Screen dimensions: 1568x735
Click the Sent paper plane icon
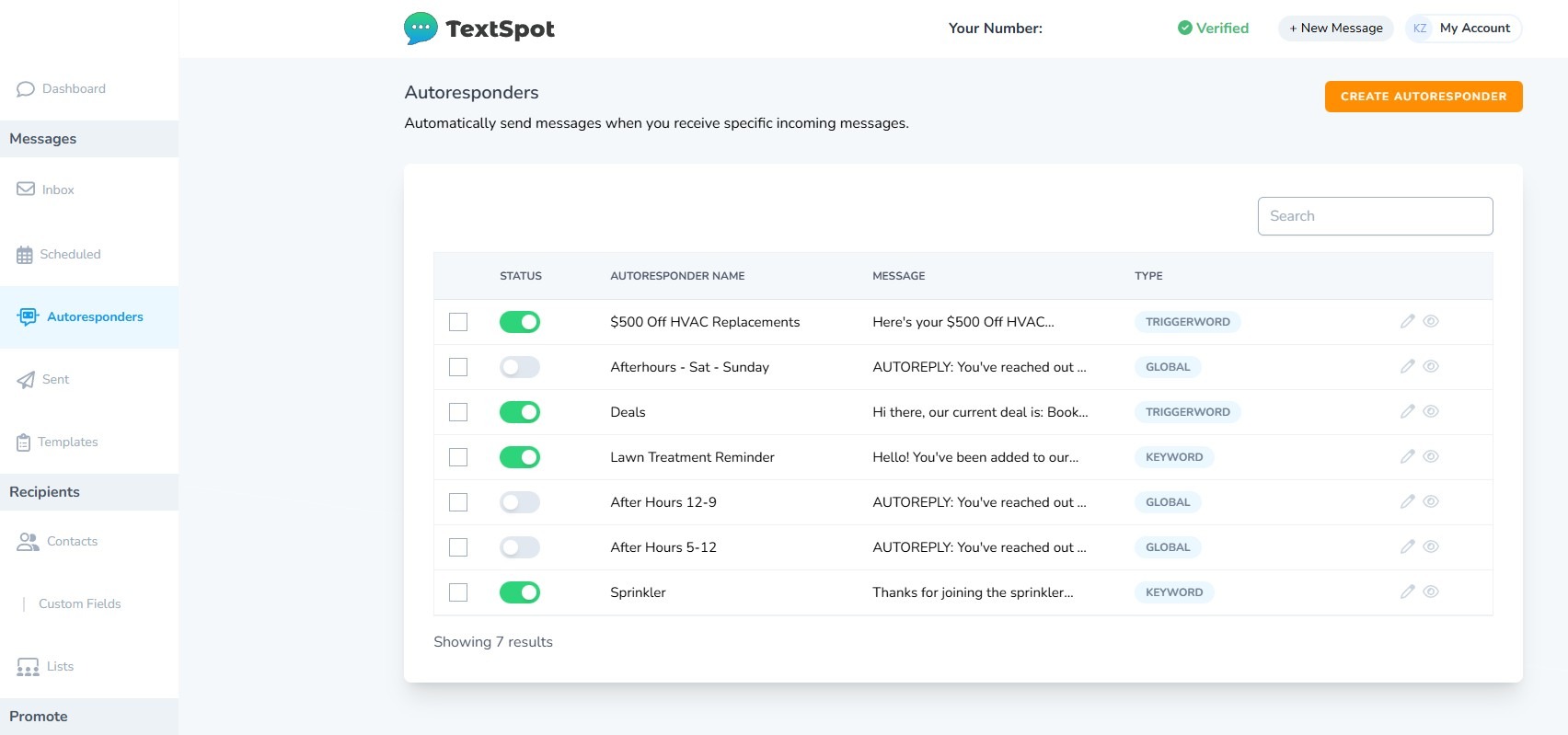click(x=26, y=380)
